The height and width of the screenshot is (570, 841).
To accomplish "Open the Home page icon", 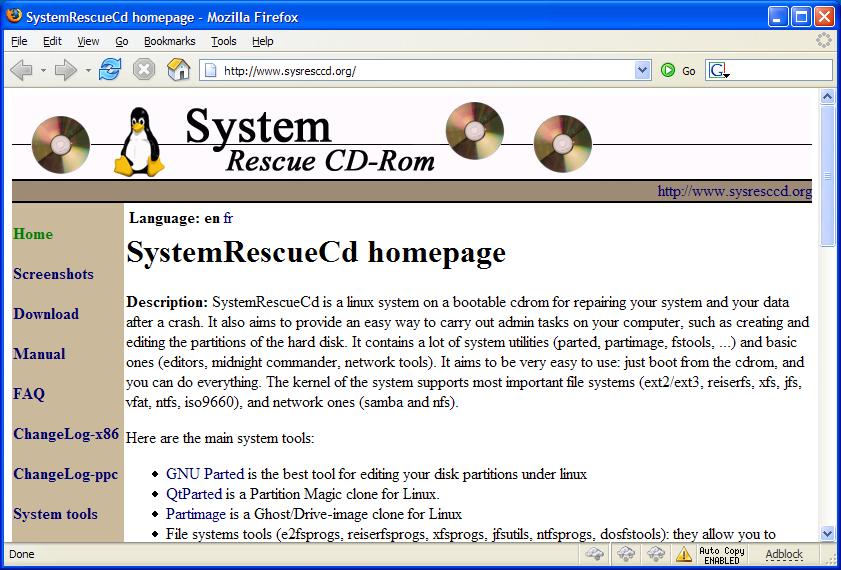I will tap(179, 70).
